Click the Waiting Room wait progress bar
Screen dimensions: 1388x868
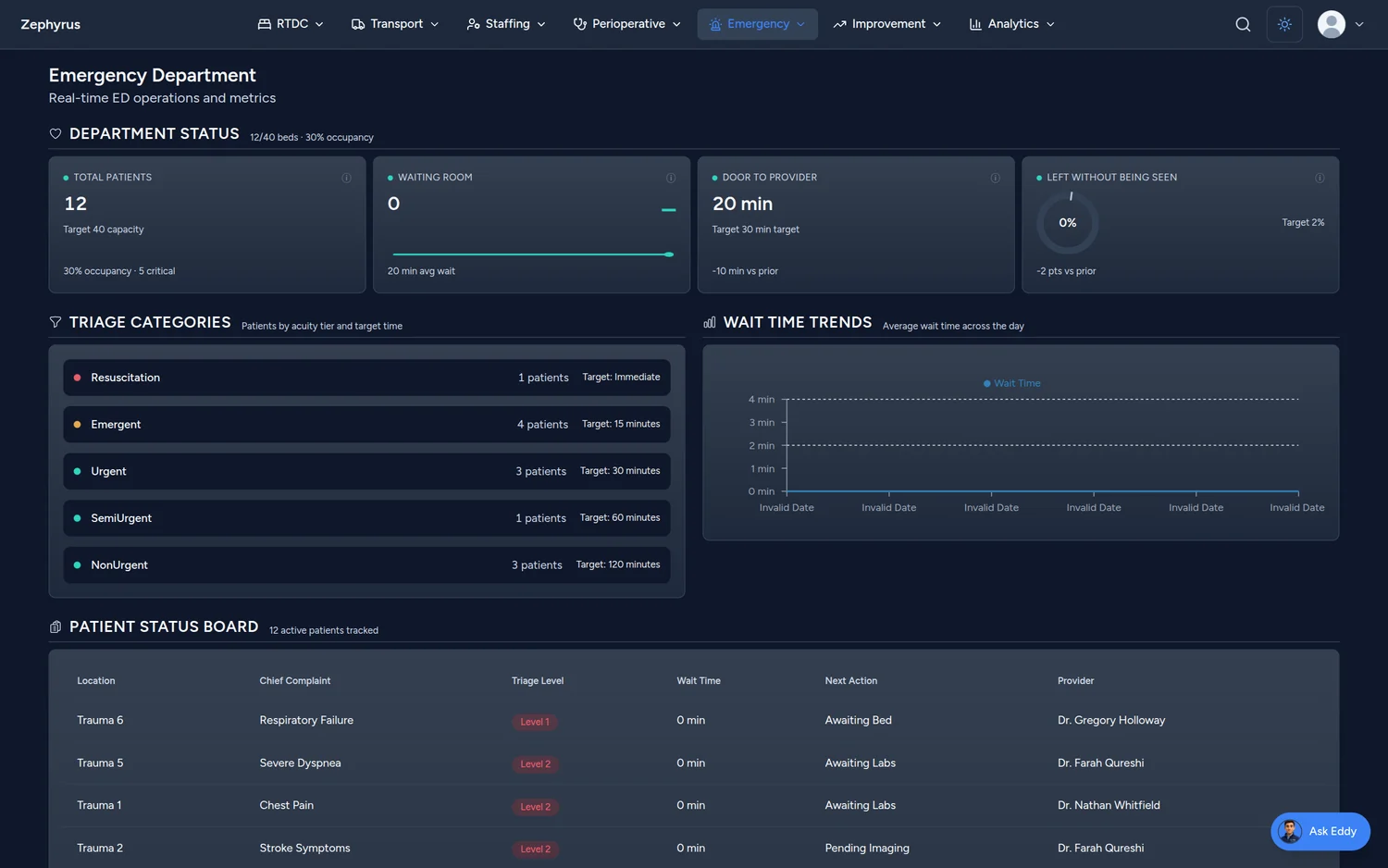click(532, 254)
